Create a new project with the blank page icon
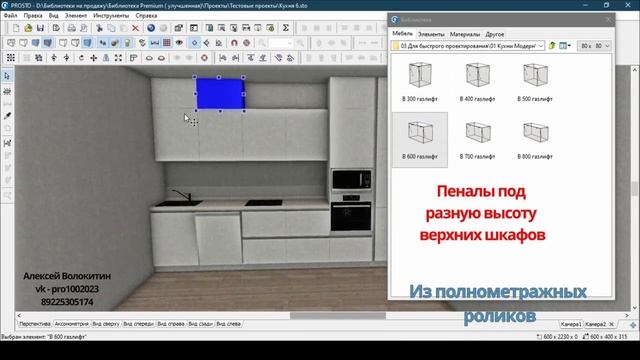 tap(16, 28)
